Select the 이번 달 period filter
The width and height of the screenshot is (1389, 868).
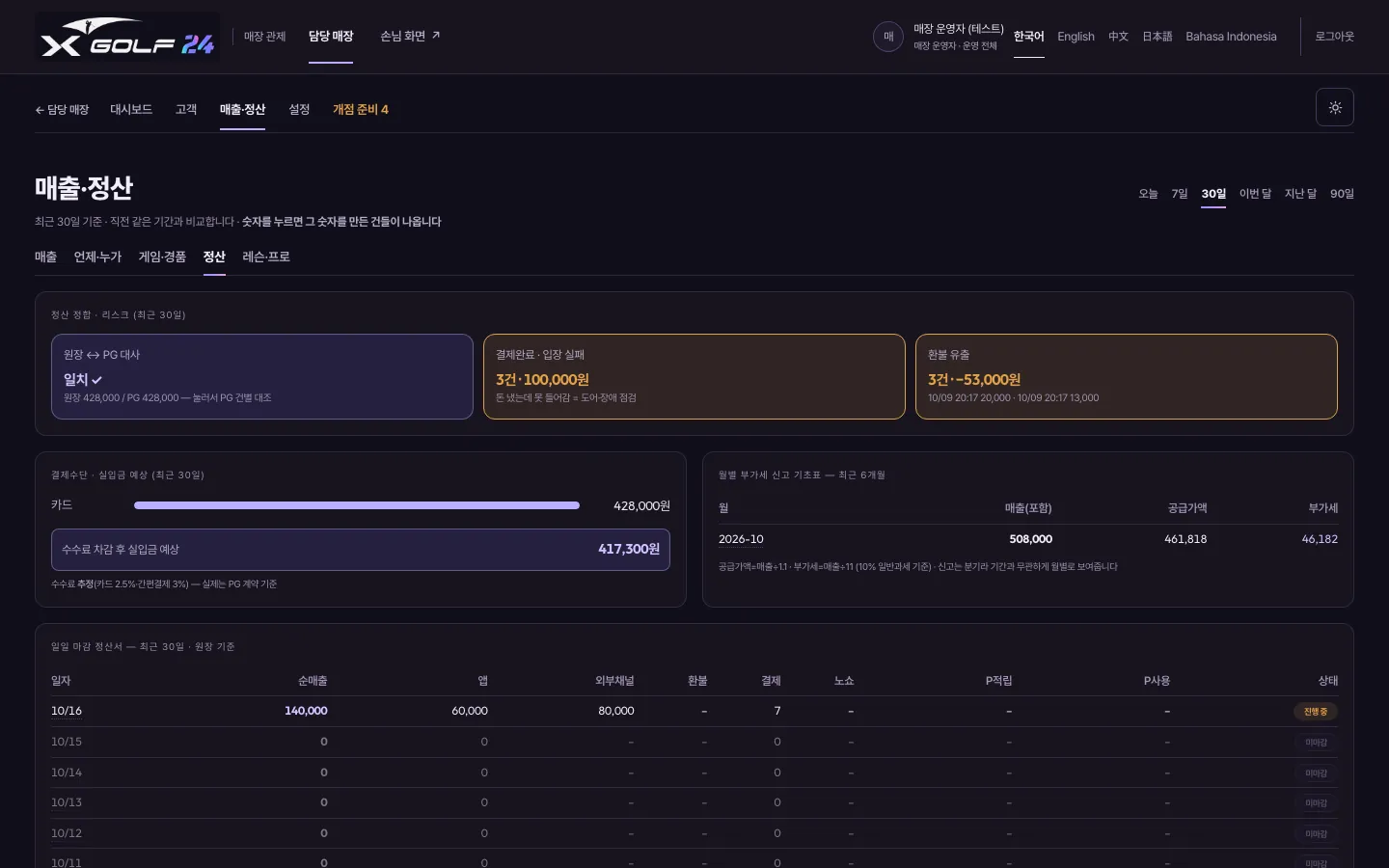1255,194
